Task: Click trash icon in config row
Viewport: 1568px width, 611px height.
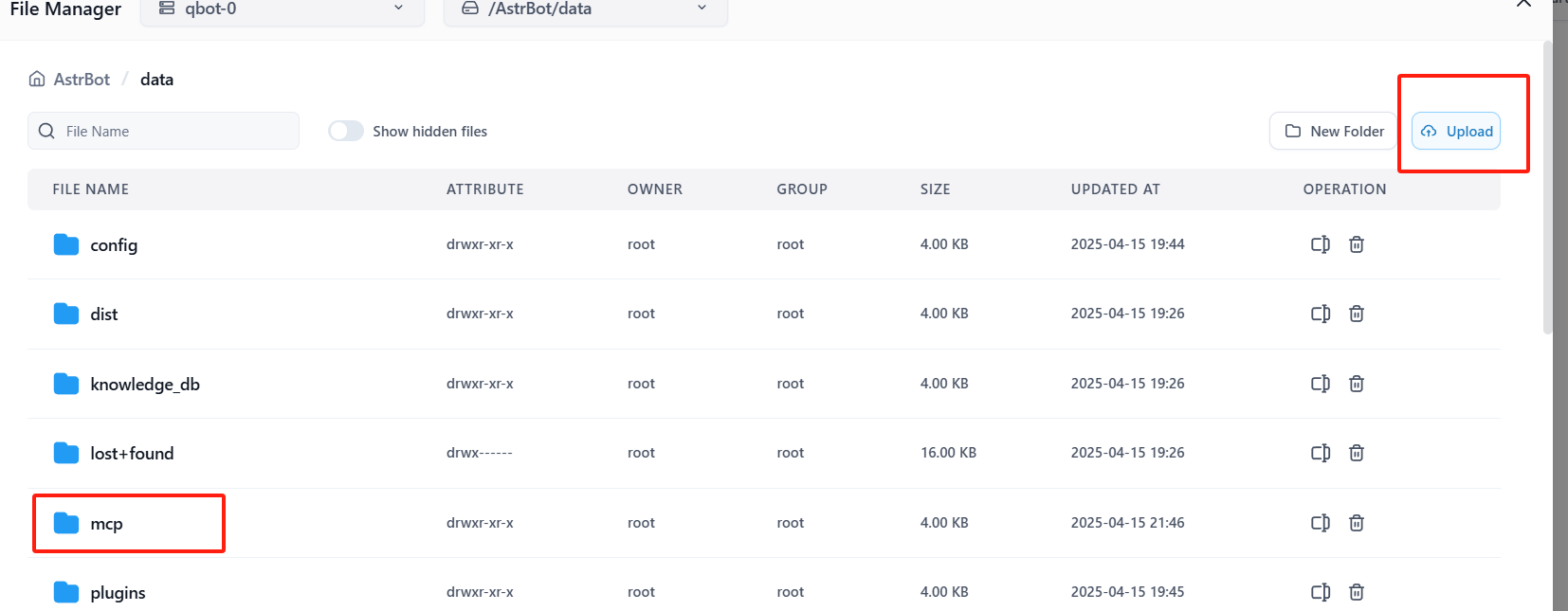Action: (x=1357, y=244)
